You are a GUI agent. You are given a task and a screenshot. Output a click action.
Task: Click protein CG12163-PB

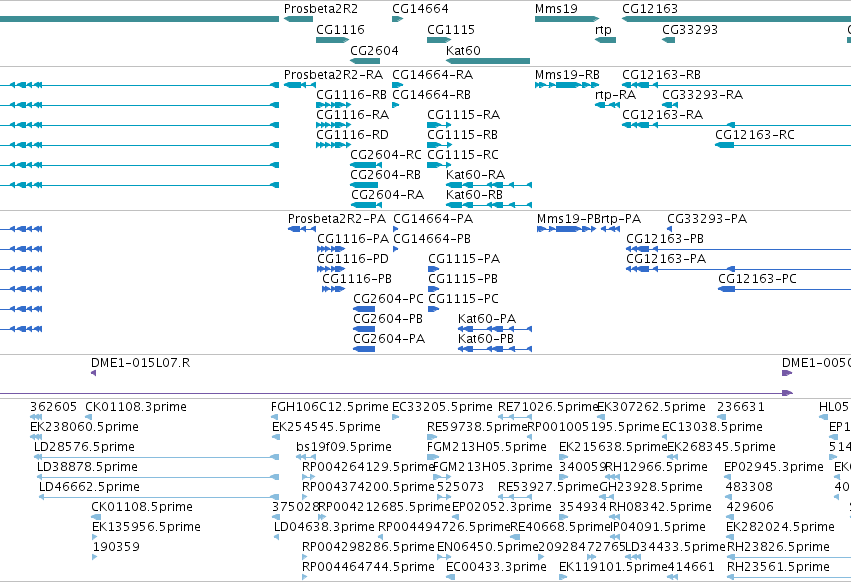(665, 239)
